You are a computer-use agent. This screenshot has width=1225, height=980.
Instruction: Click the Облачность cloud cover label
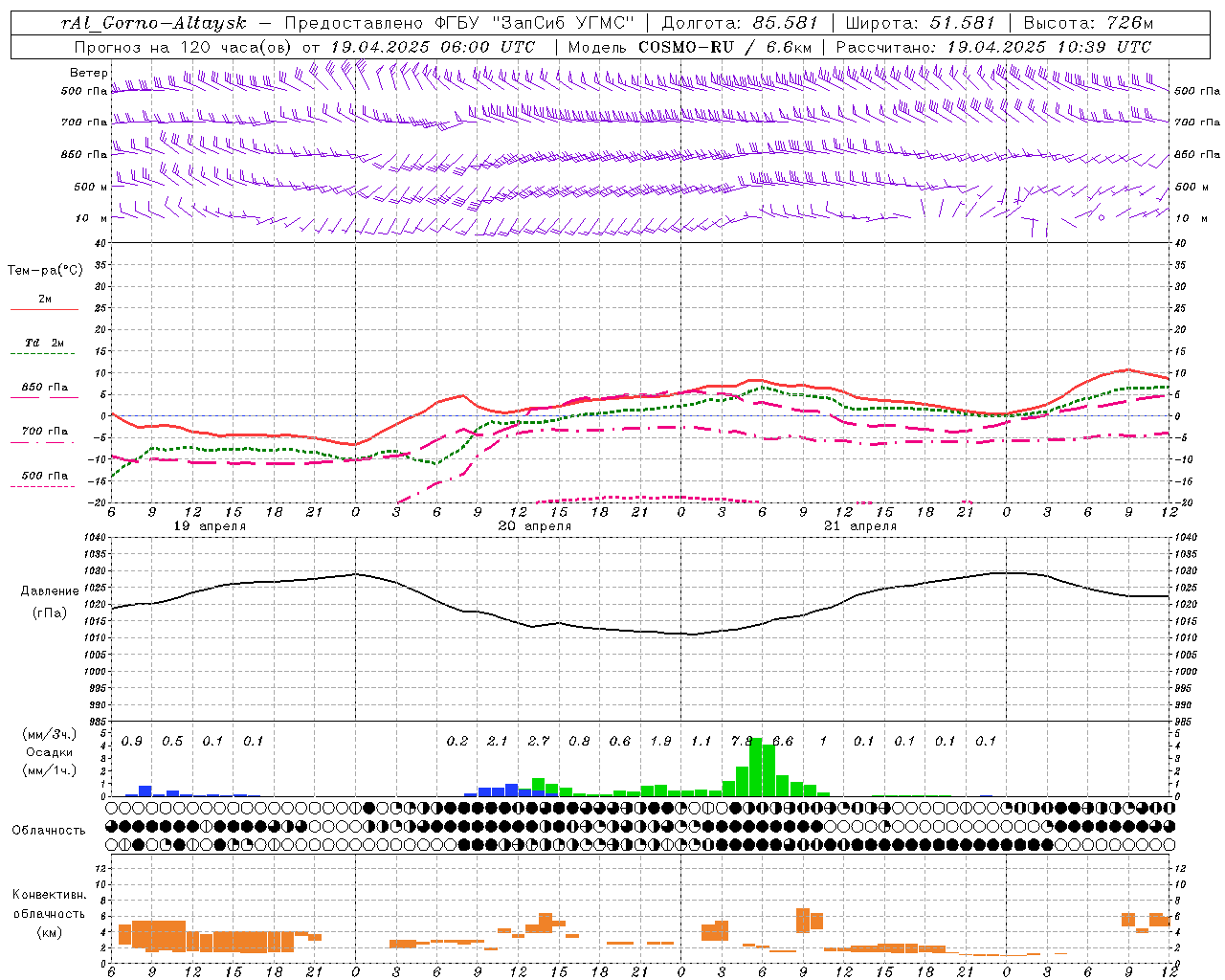49,830
